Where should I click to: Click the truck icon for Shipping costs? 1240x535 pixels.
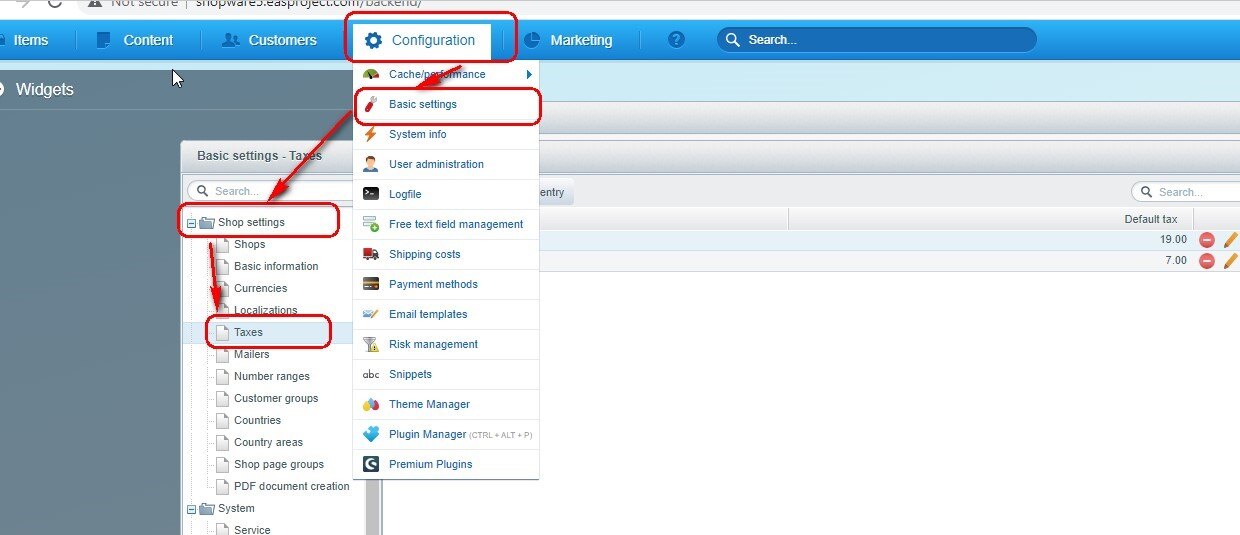coord(371,254)
